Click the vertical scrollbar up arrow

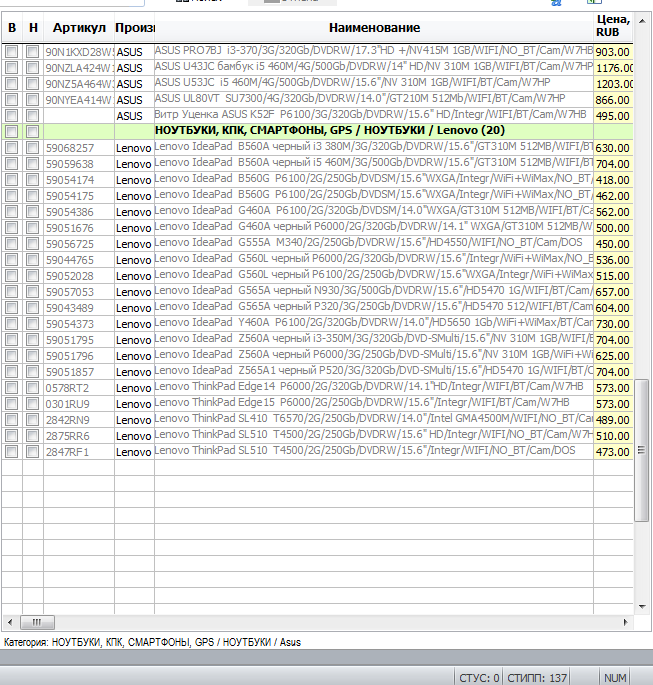(x=642, y=21)
